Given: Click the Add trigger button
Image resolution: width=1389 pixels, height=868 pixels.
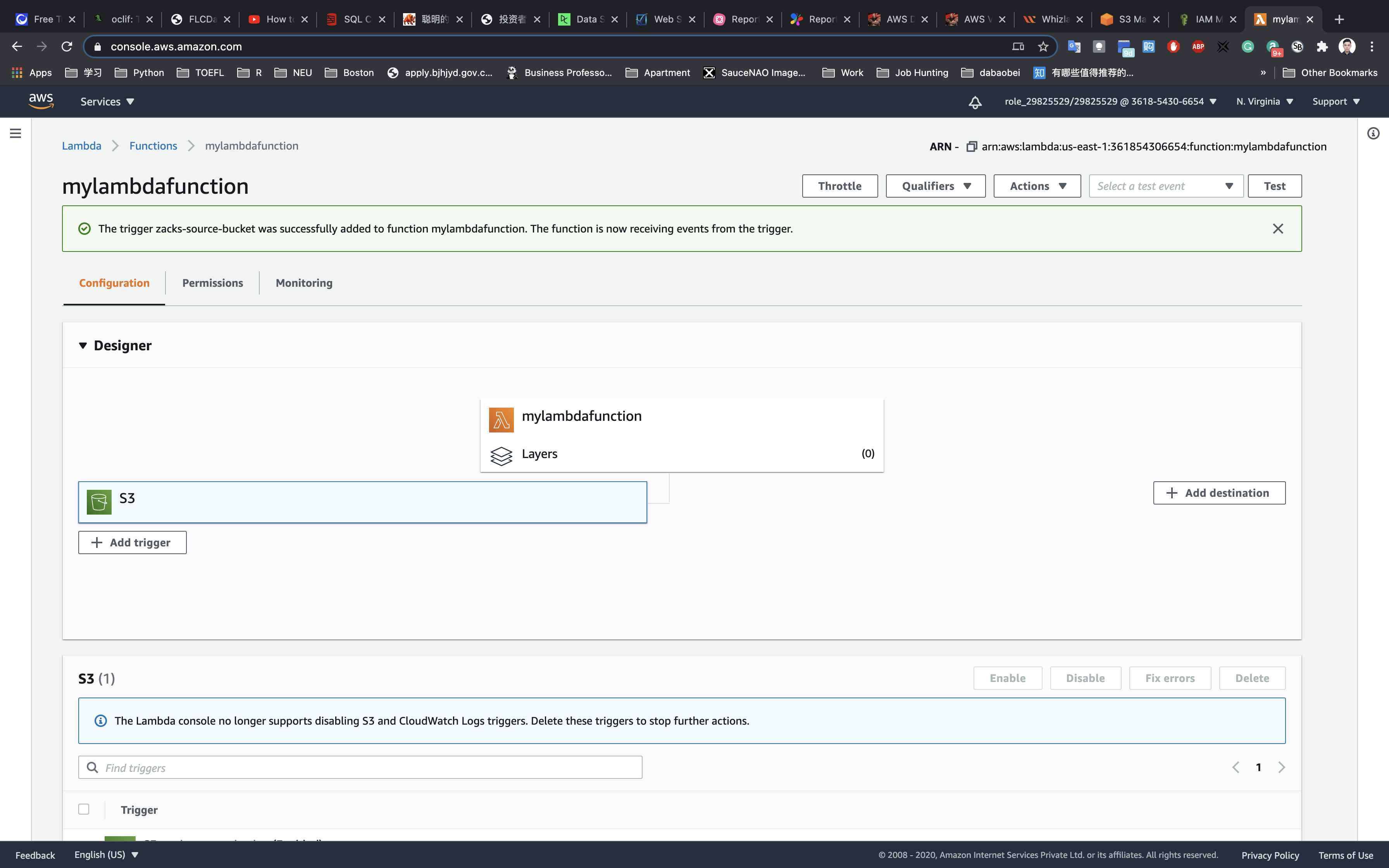Looking at the screenshot, I should tap(132, 542).
